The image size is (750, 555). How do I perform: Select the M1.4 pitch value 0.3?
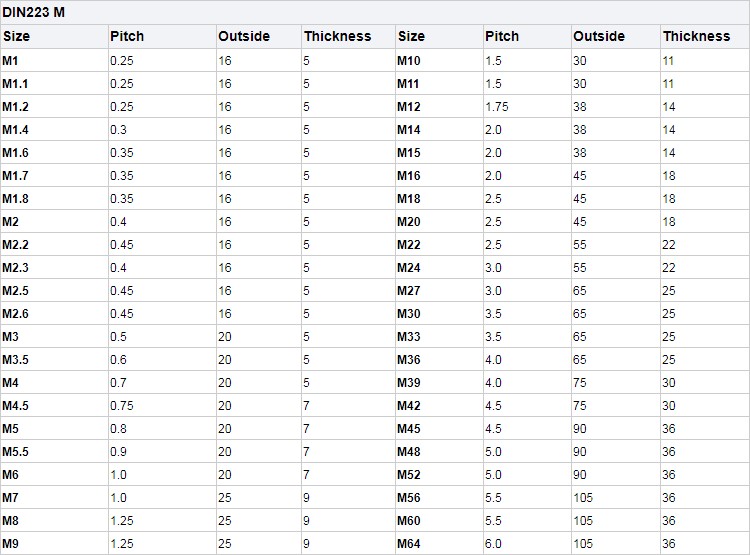[118, 130]
